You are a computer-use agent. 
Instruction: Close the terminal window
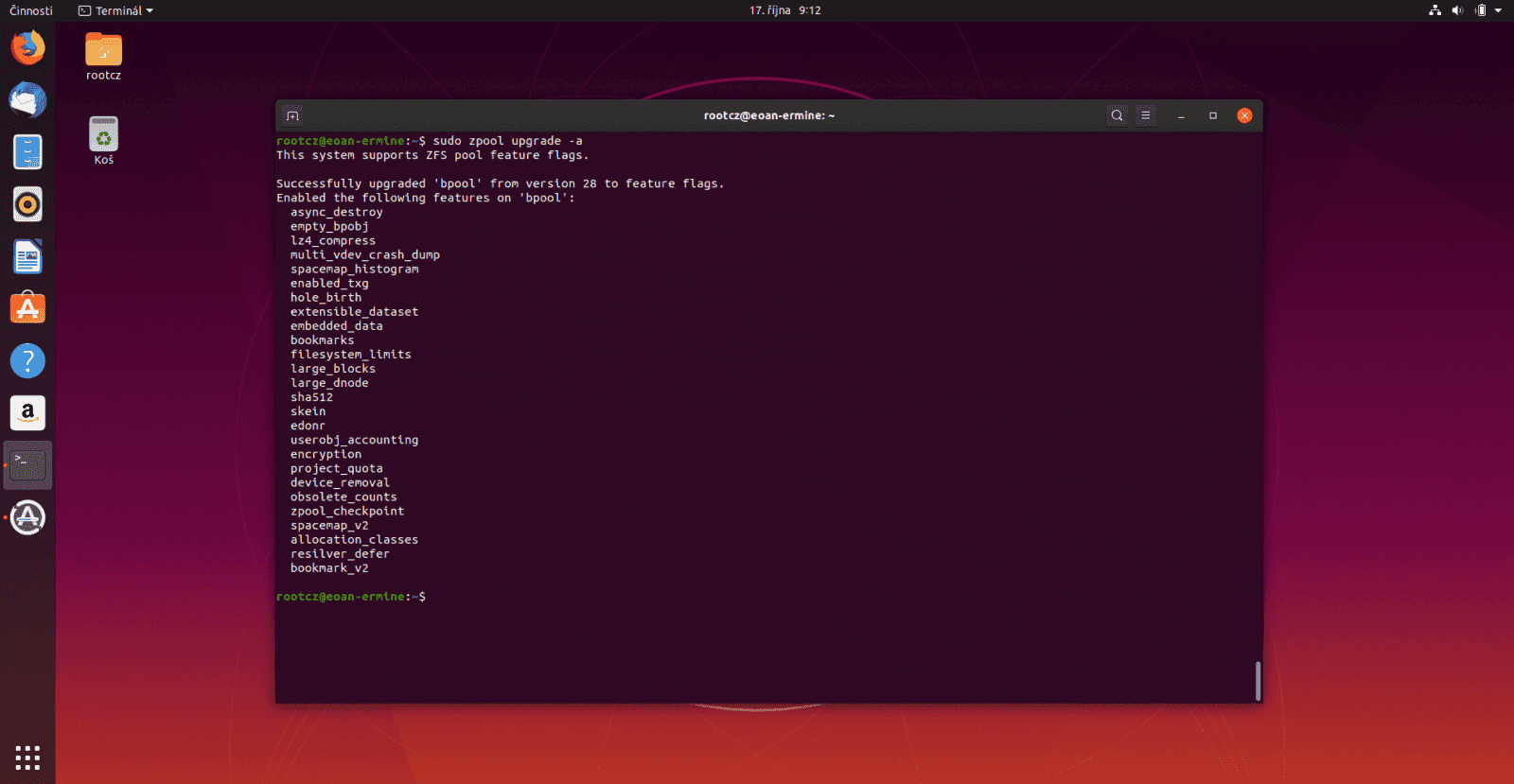pos(1244,115)
